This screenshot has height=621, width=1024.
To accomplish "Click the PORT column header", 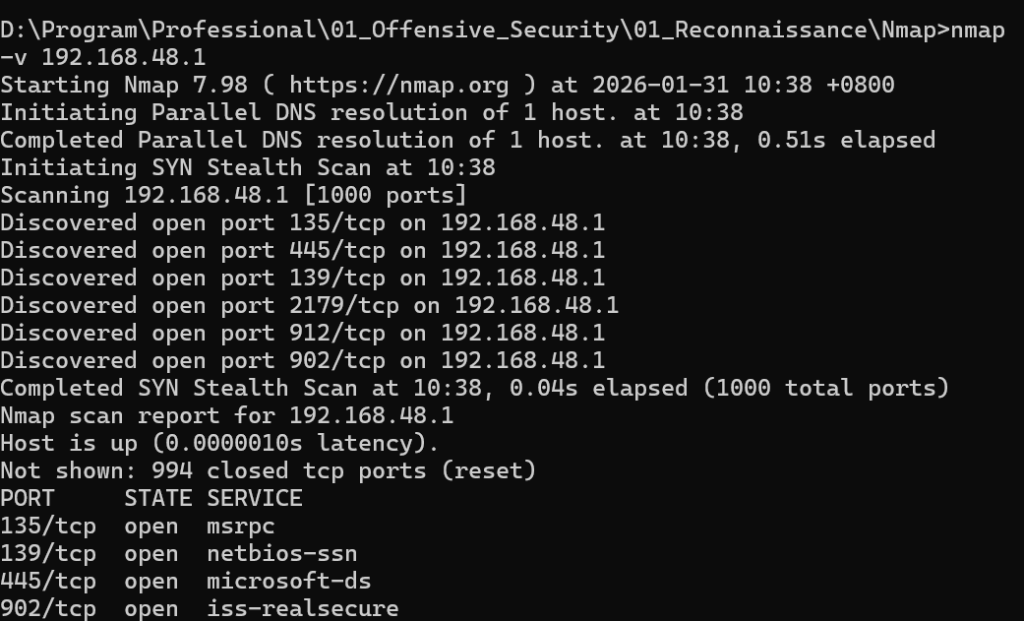I will pyautogui.click(x=28, y=497).
